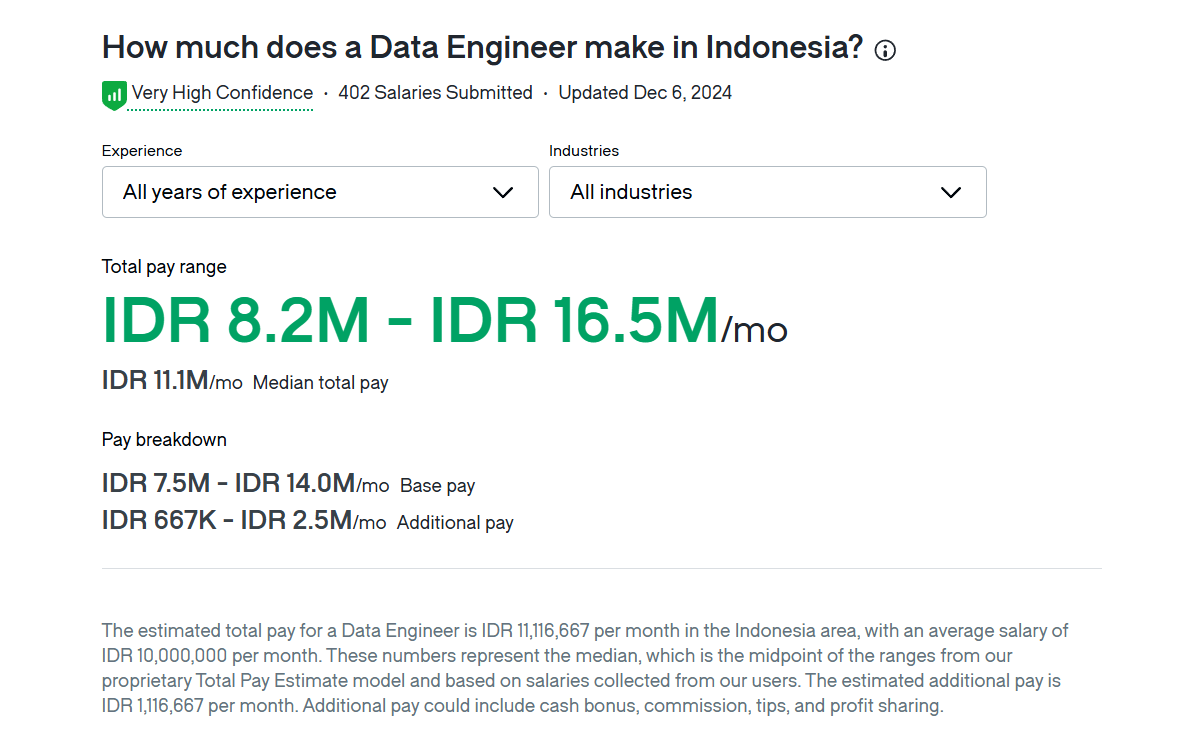Select the green badge icon near Very High Confidence
The height and width of the screenshot is (736, 1193).
point(113,92)
